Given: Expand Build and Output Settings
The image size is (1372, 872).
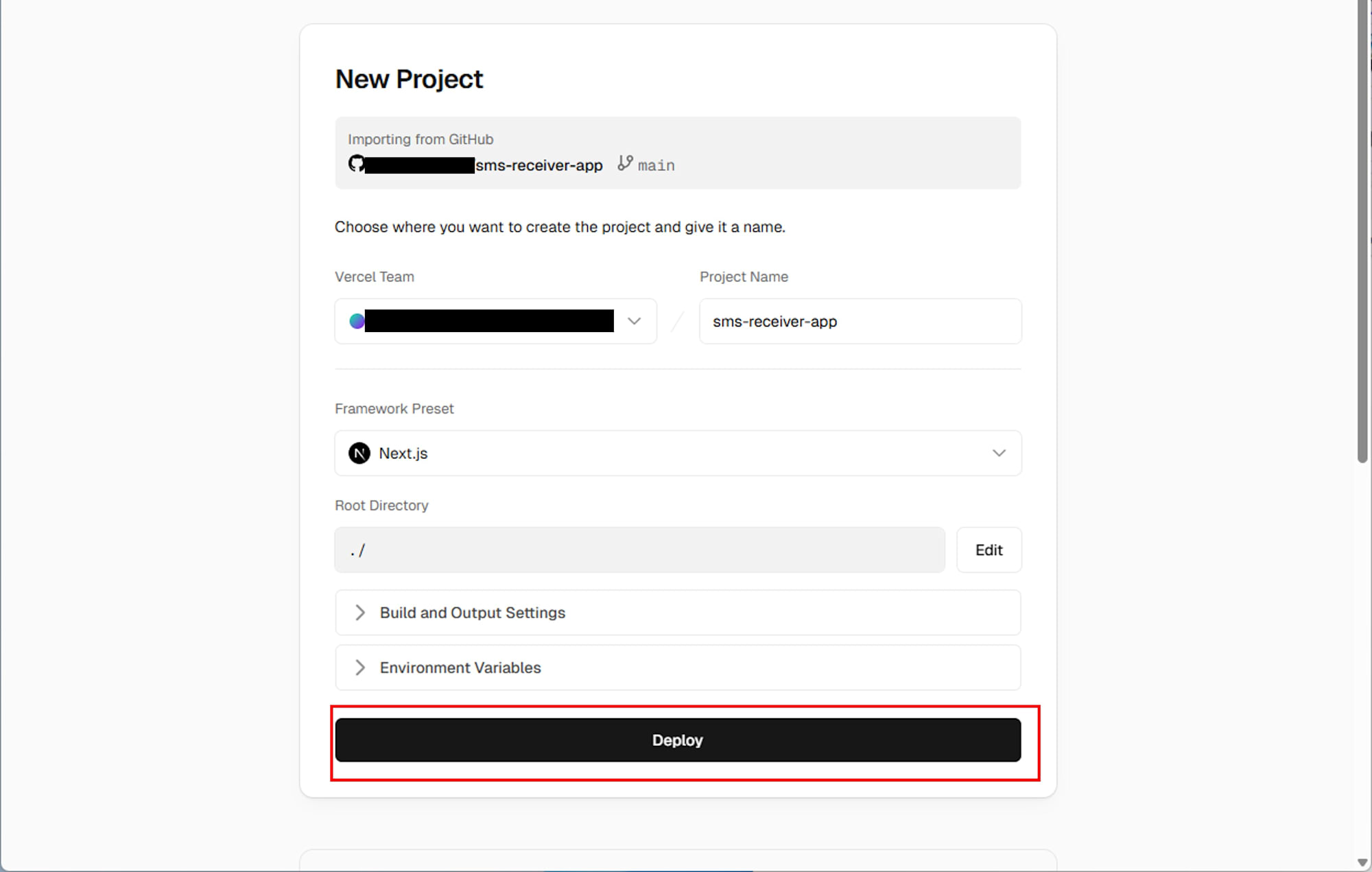Looking at the screenshot, I should point(678,613).
